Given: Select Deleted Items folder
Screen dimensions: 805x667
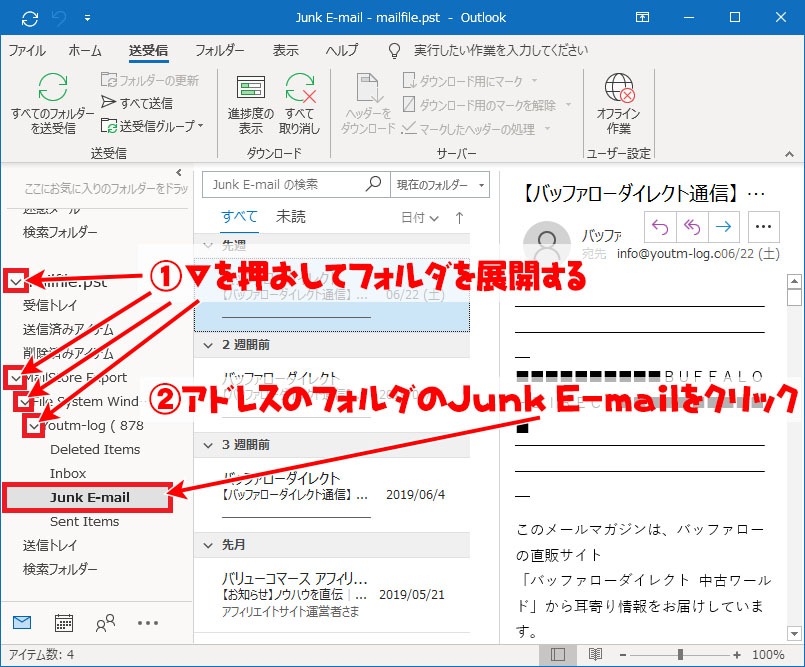Looking at the screenshot, I should coord(95,449).
